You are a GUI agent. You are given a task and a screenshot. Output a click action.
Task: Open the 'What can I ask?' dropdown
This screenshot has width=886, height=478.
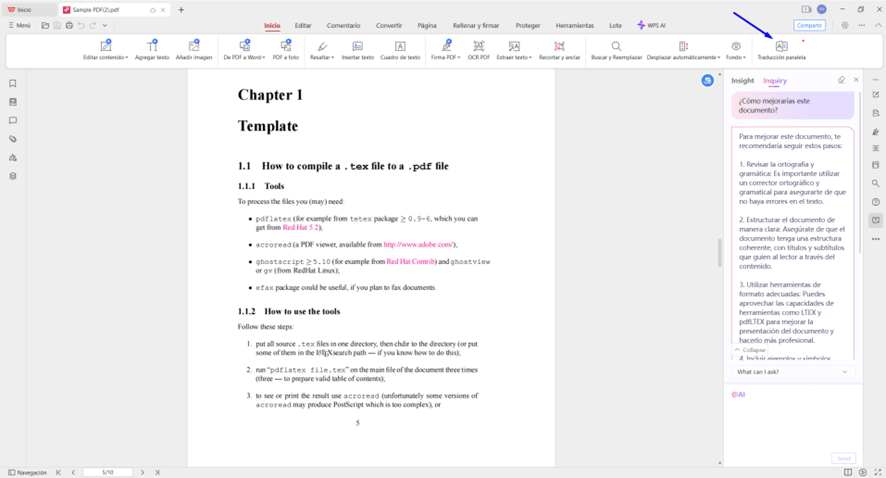[x=793, y=372]
